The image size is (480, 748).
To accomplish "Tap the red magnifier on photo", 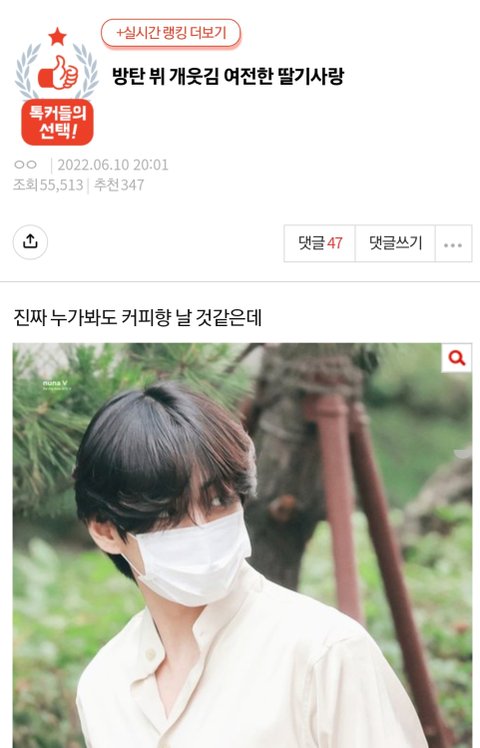I will pos(457,358).
